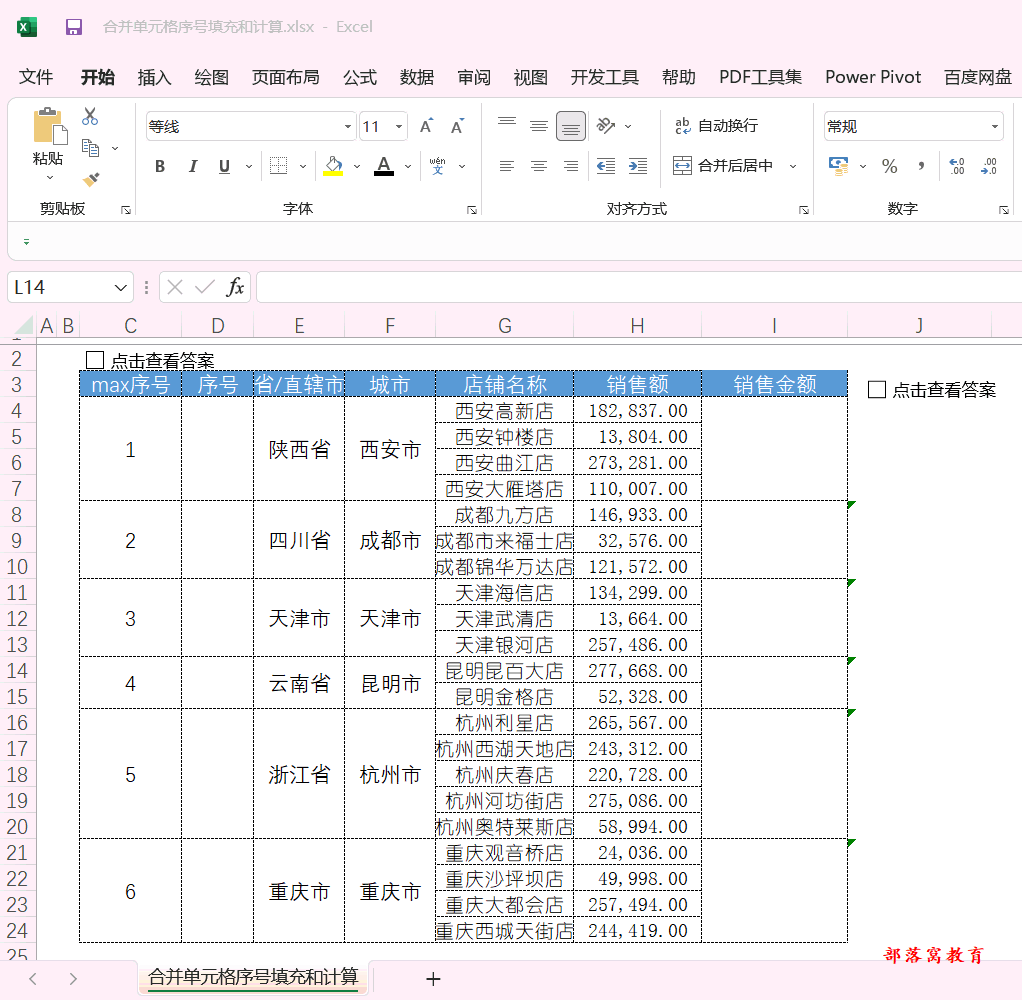Expand the Name Box L14 dropdown

click(121, 287)
